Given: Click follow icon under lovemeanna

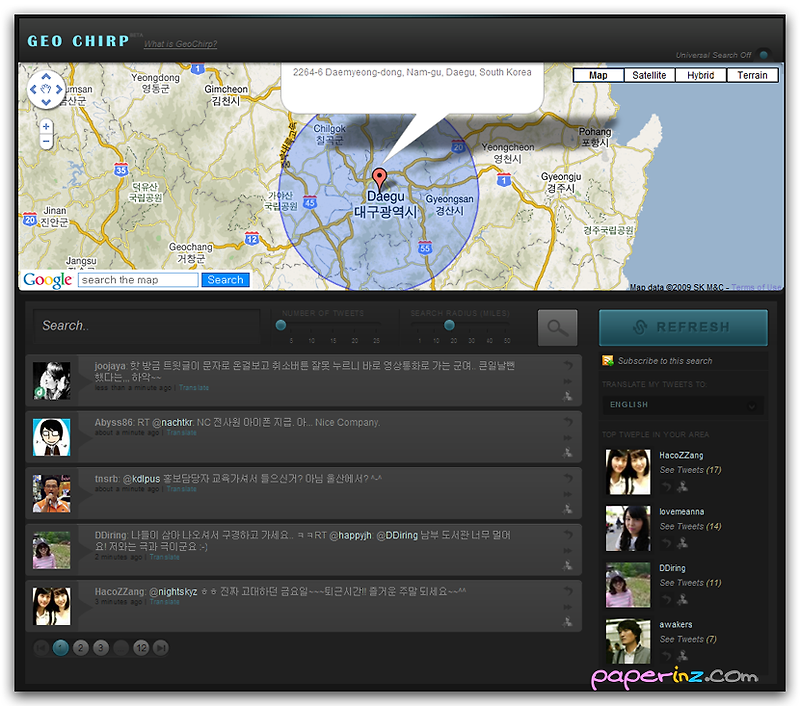Looking at the screenshot, I should pyautogui.click(x=682, y=544).
